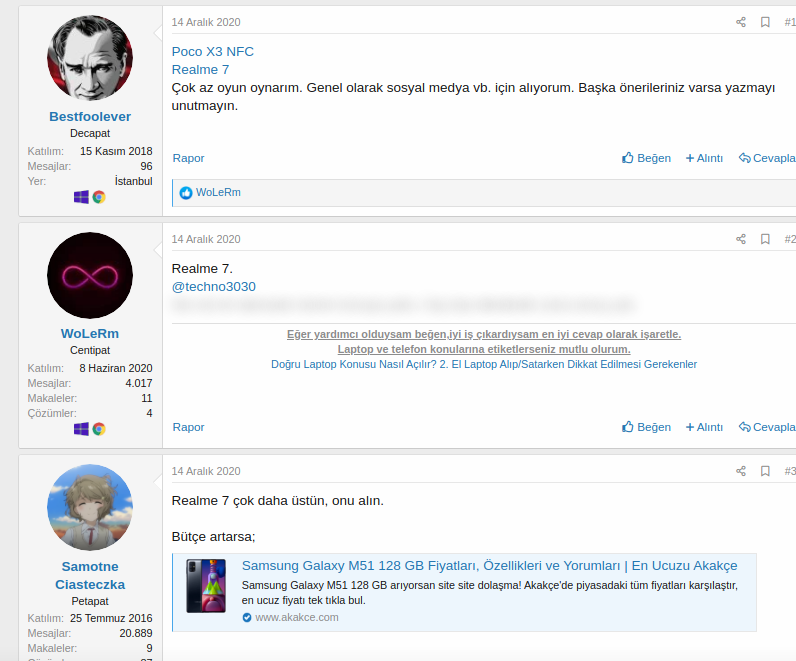Open post #2 date 14 Aralık 2020
796x661 pixels.
point(206,239)
